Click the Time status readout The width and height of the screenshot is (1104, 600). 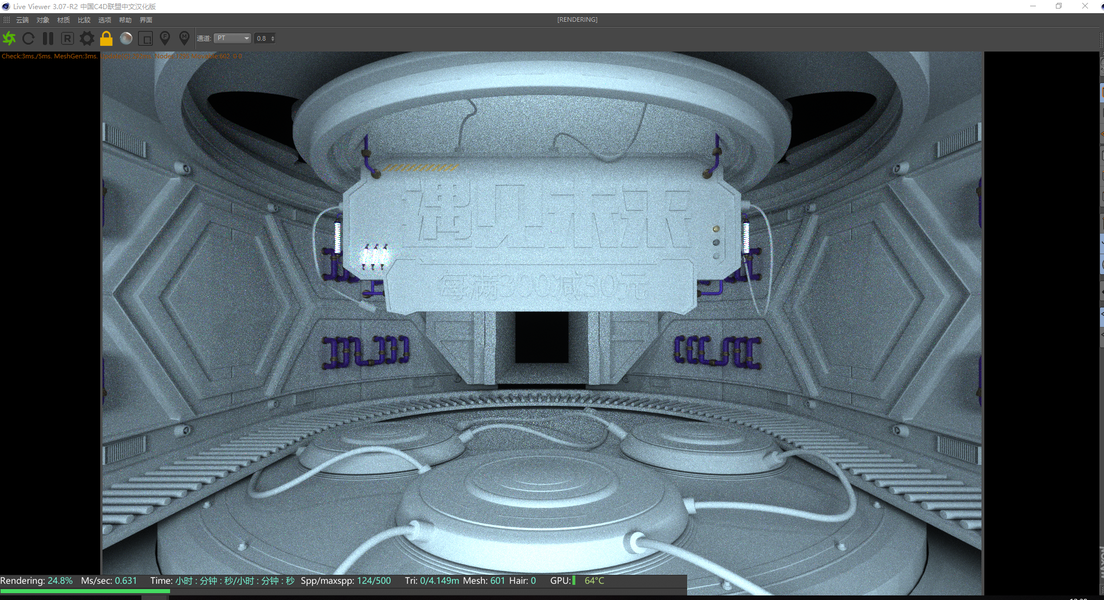click(x=222, y=581)
